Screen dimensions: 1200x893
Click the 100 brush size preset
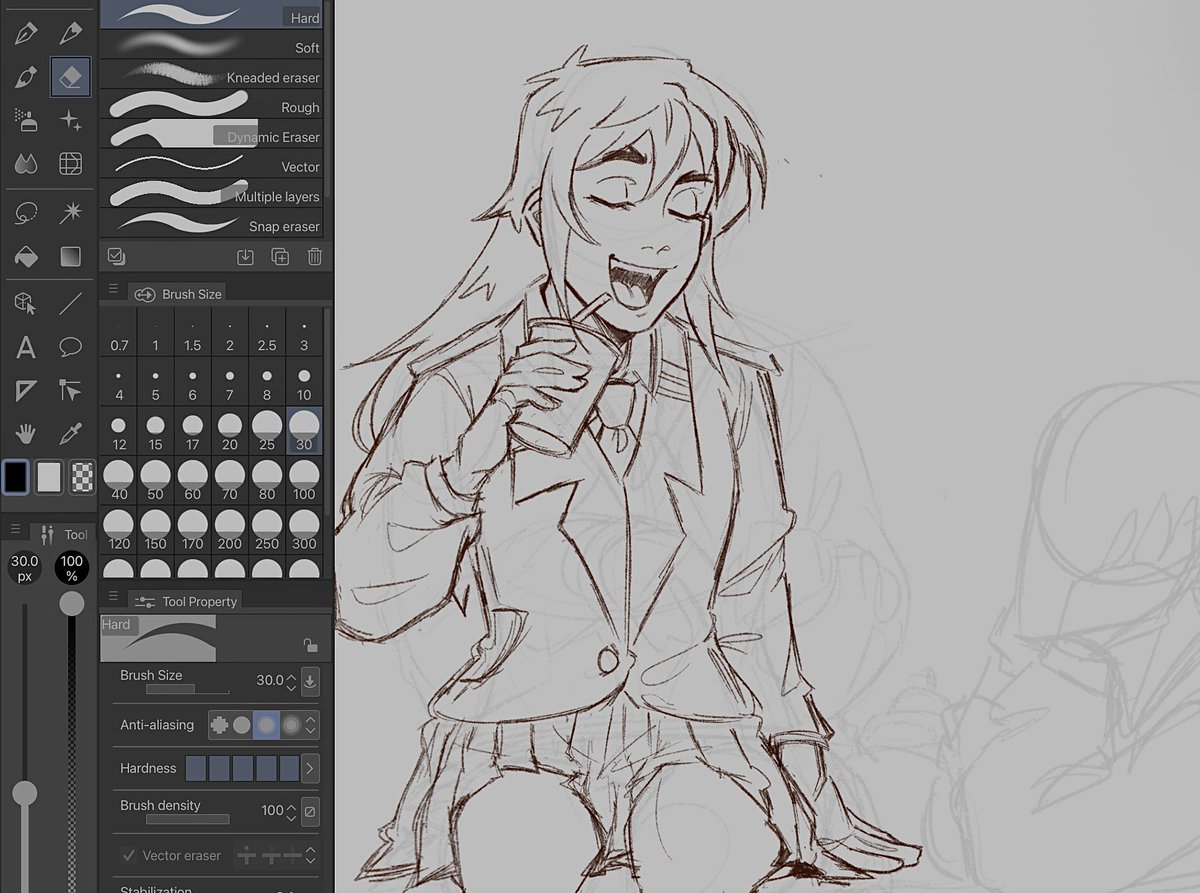(305, 480)
